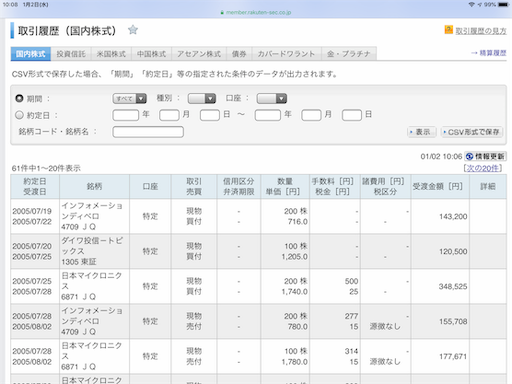Switch to the カバードワラント tab
Screen dimensions: 512x384
tap(286, 54)
